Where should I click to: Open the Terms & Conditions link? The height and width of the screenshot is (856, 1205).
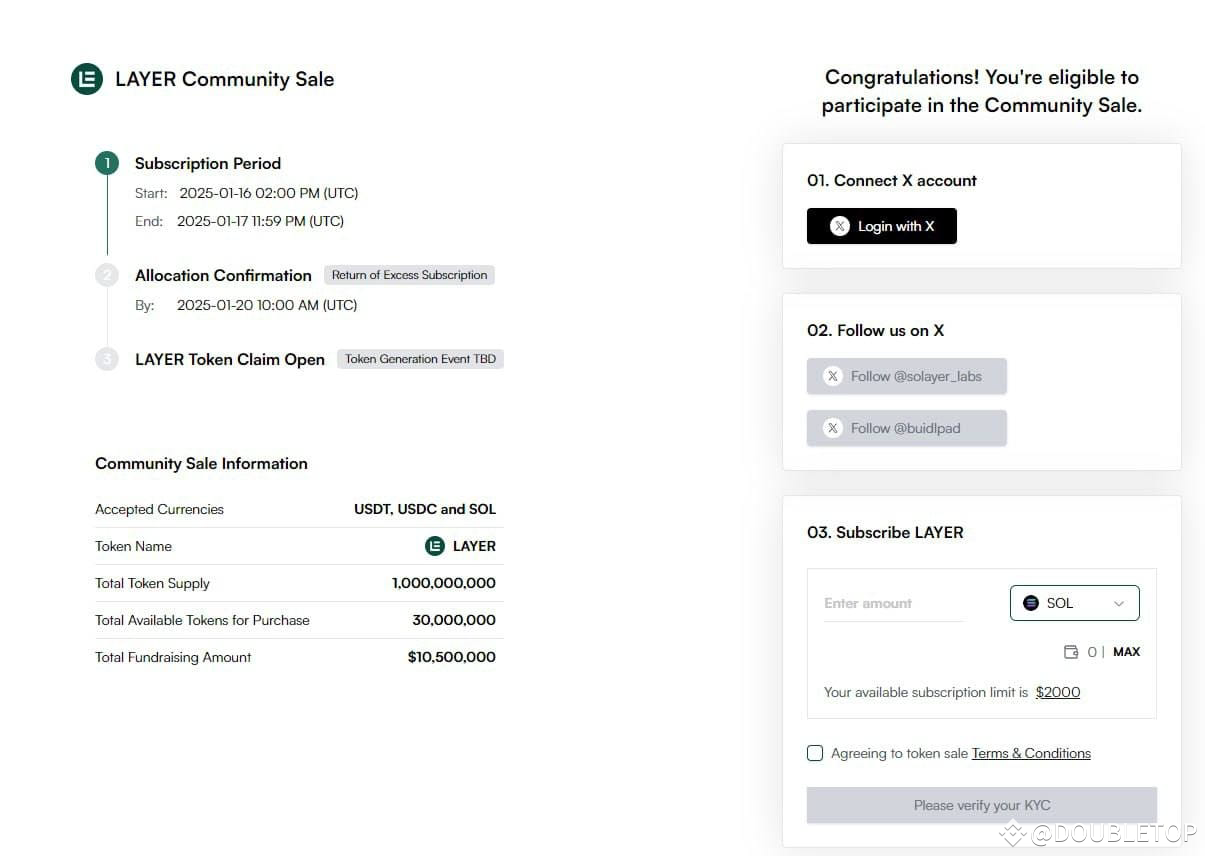(1031, 753)
